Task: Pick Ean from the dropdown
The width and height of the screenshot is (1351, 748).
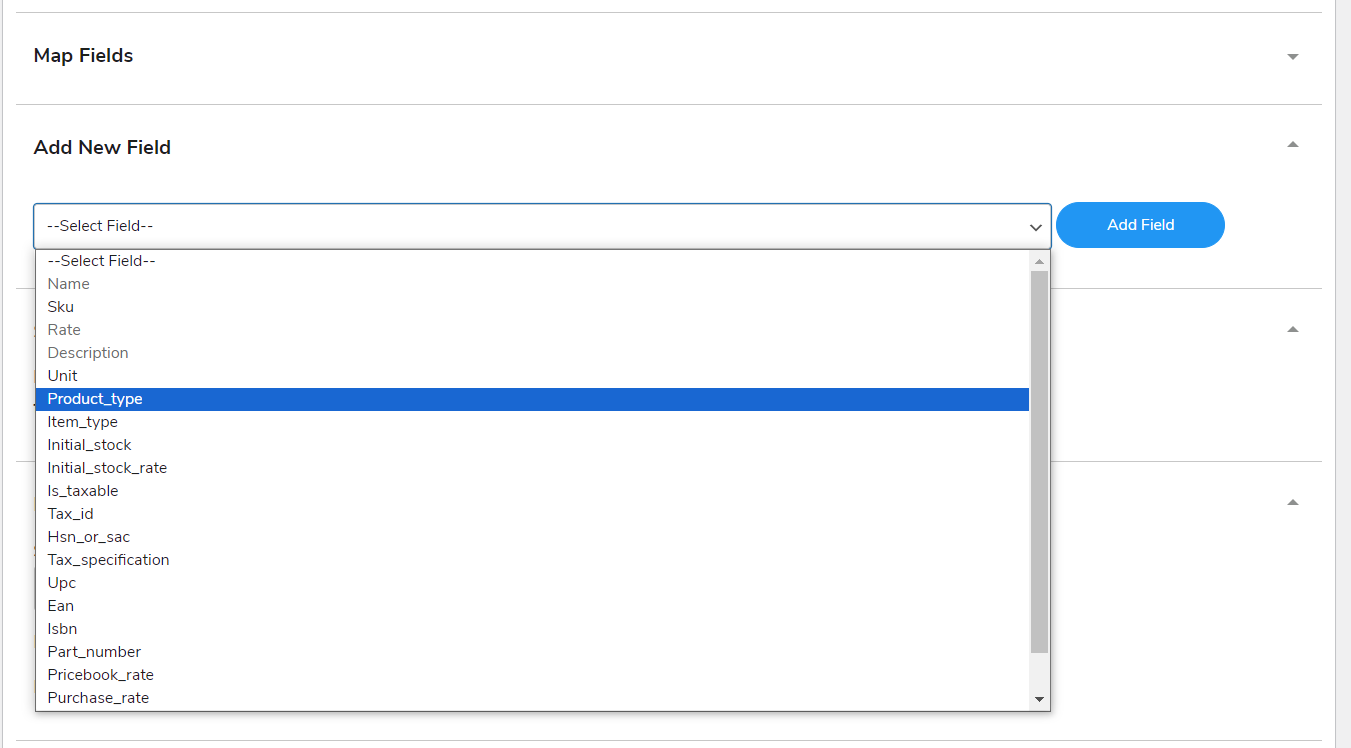Action: 60,605
